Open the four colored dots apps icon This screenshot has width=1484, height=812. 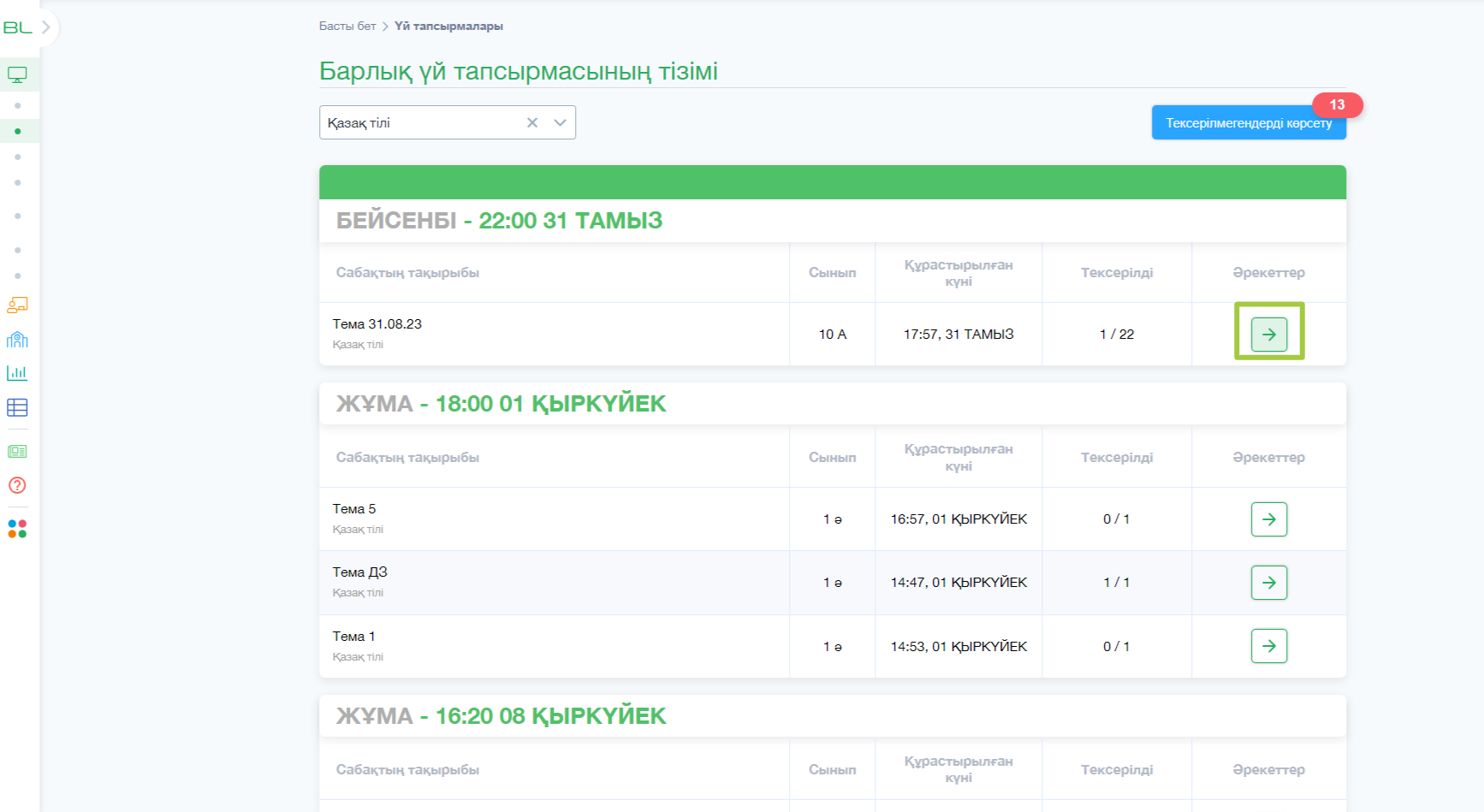(17, 529)
